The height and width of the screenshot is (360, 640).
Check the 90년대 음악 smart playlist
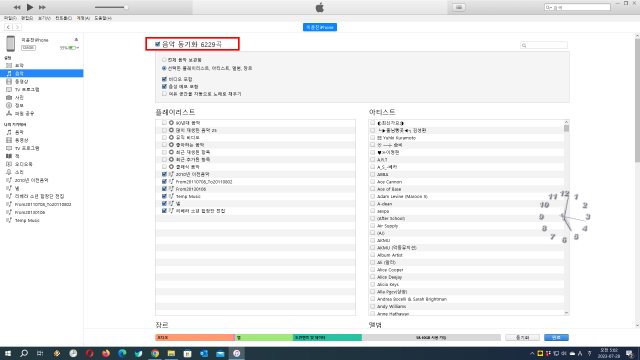pos(164,123)
